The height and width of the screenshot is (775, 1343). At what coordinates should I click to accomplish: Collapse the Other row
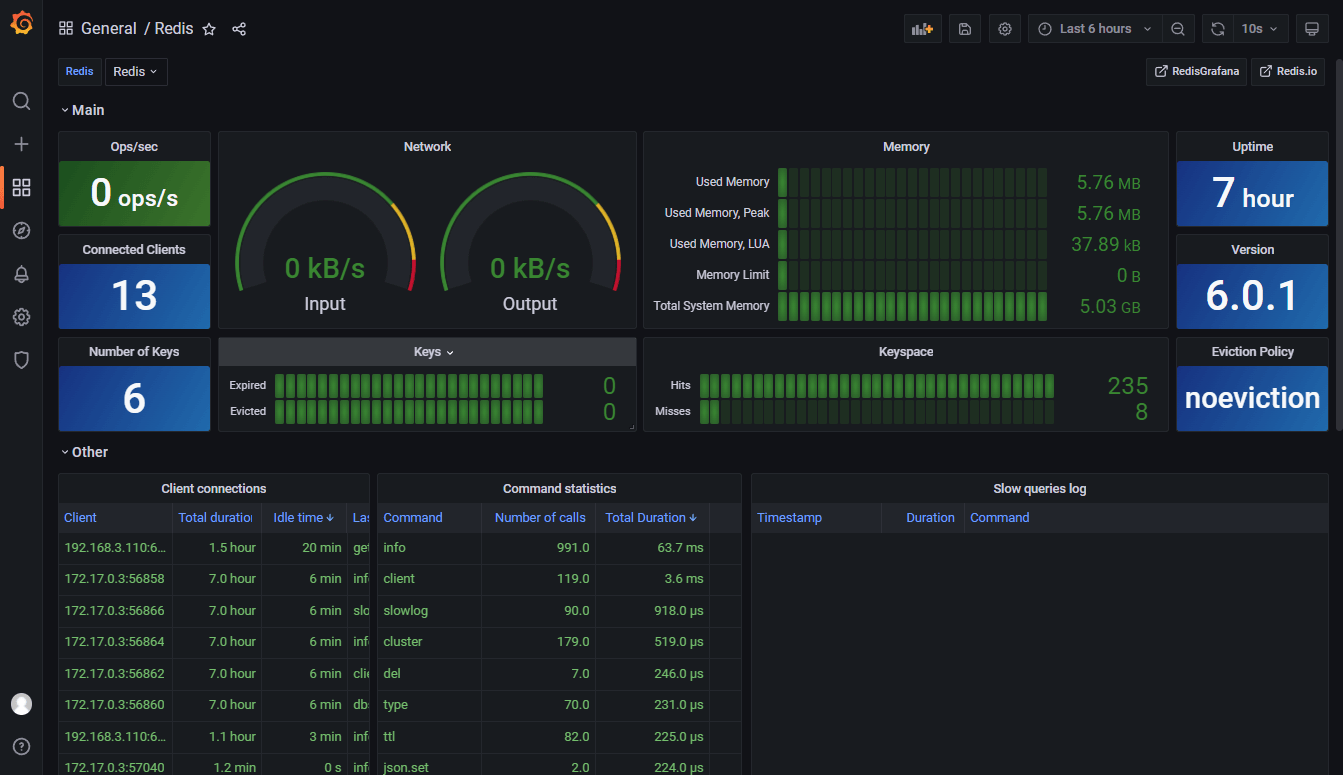84,452
